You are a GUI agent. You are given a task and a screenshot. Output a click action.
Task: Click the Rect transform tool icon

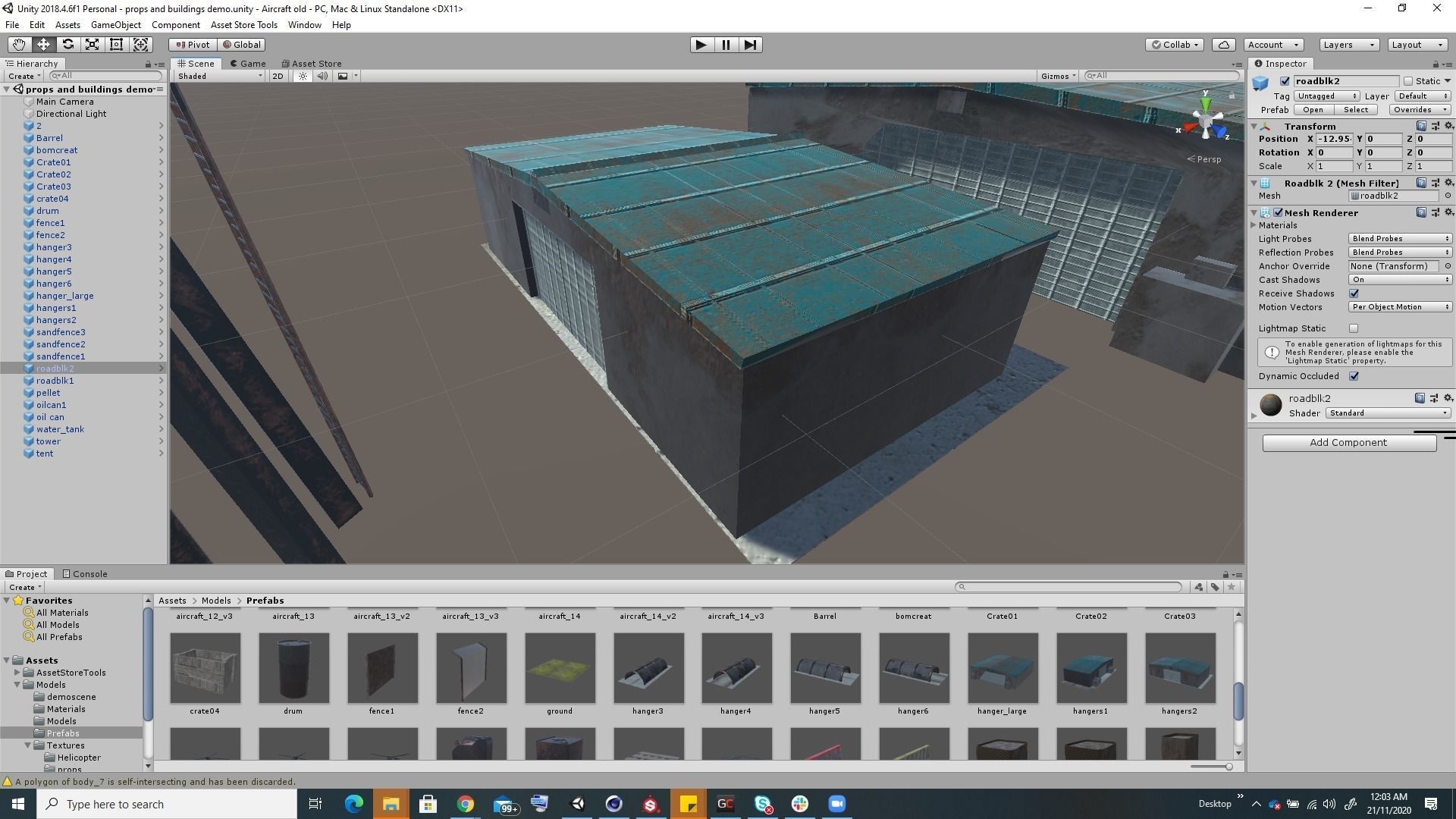click(x=116, y=45)
